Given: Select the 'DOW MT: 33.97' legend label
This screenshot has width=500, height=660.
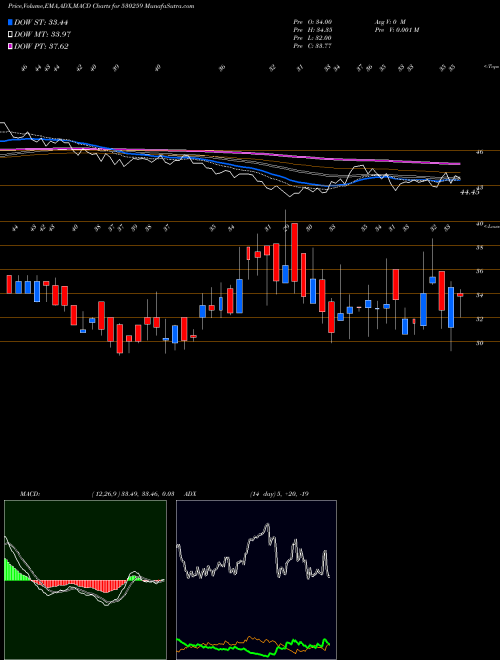Looking at the screenshot, I should (42, 35).
